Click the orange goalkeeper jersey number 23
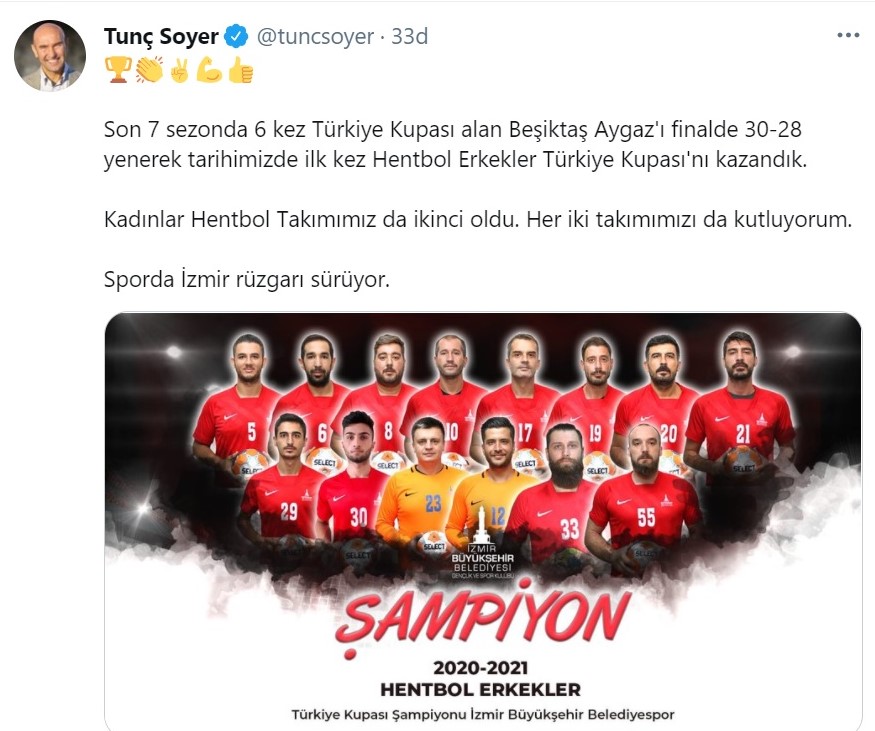875x731 pixels. coord(433,502)
